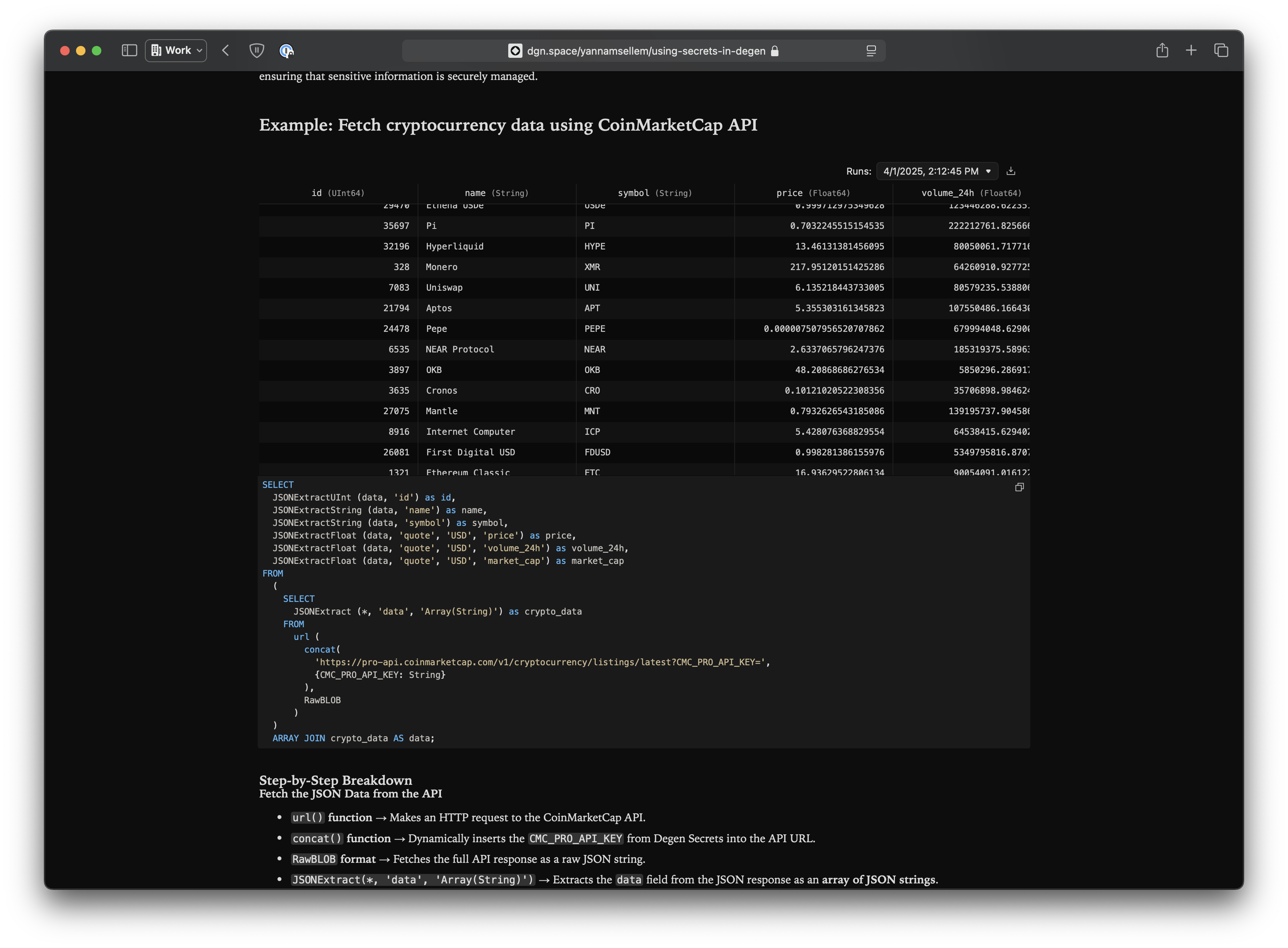Click the Step-by-Step Breakdown heading
The image size is (1288, 948).
[336, 780]
